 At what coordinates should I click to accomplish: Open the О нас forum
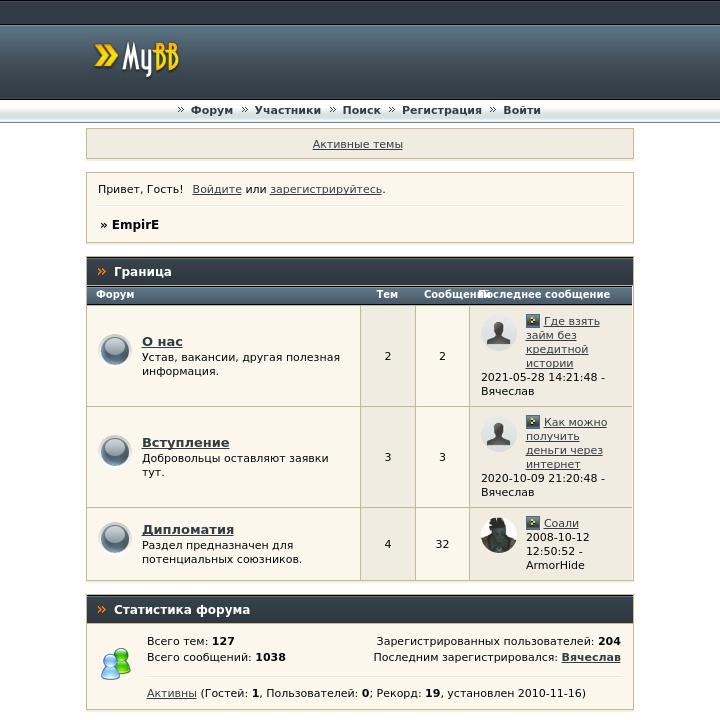[162, 342]
